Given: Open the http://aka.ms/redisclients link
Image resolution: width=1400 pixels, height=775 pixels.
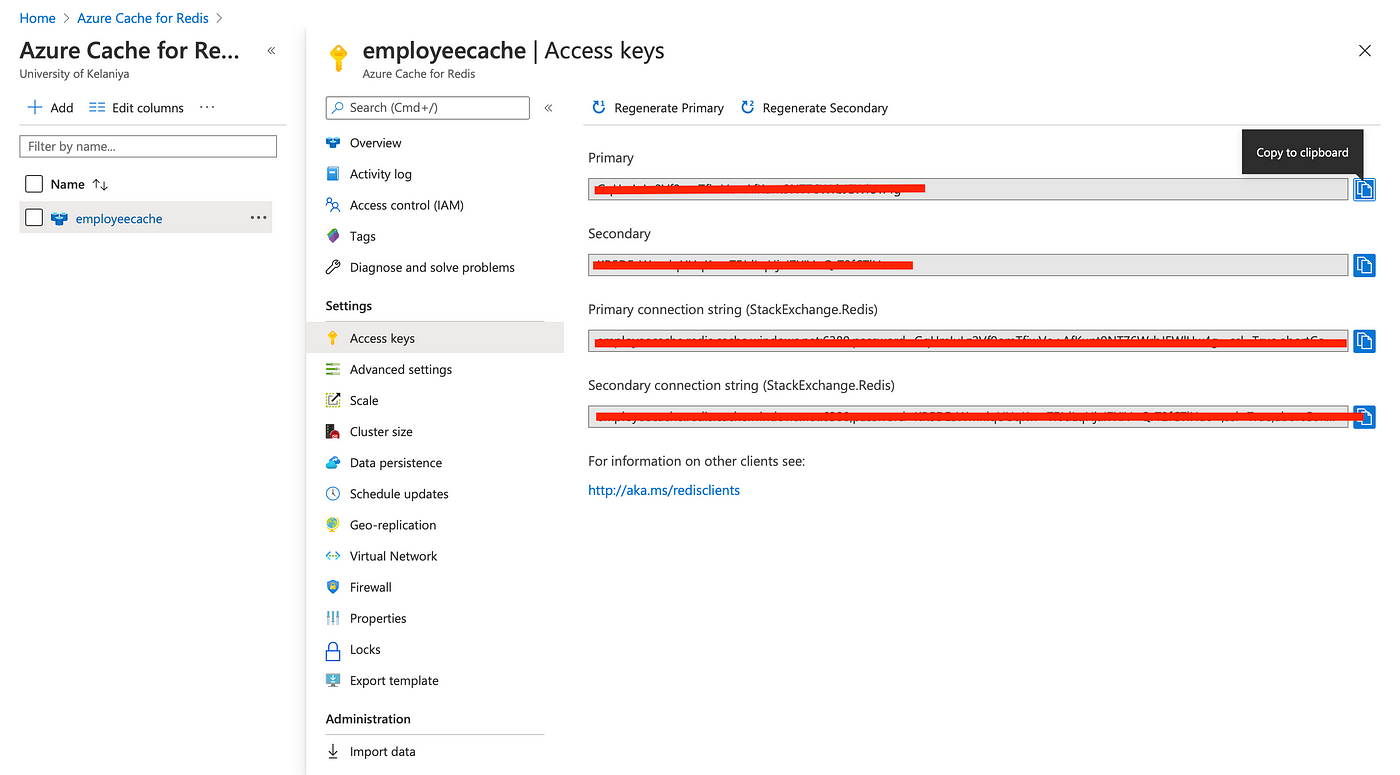Looking at the screenshot, I should pyautogui.click(x=664, y=490).
